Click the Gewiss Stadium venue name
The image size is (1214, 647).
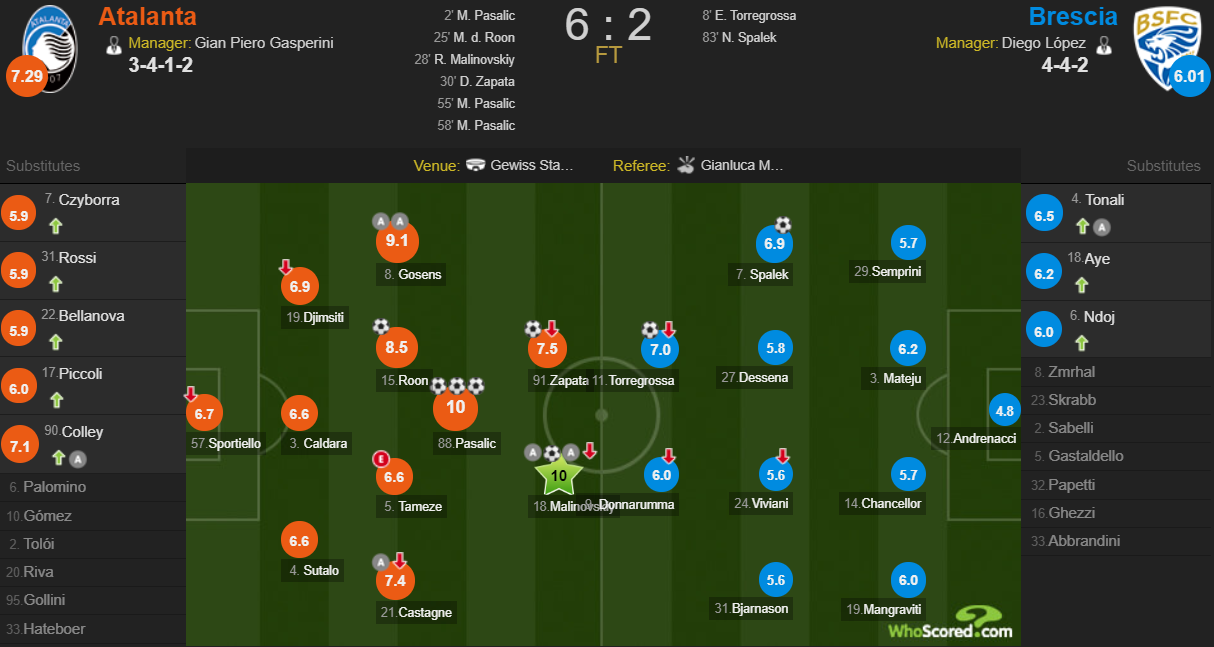pyautogui.click(x=532, y=166)
